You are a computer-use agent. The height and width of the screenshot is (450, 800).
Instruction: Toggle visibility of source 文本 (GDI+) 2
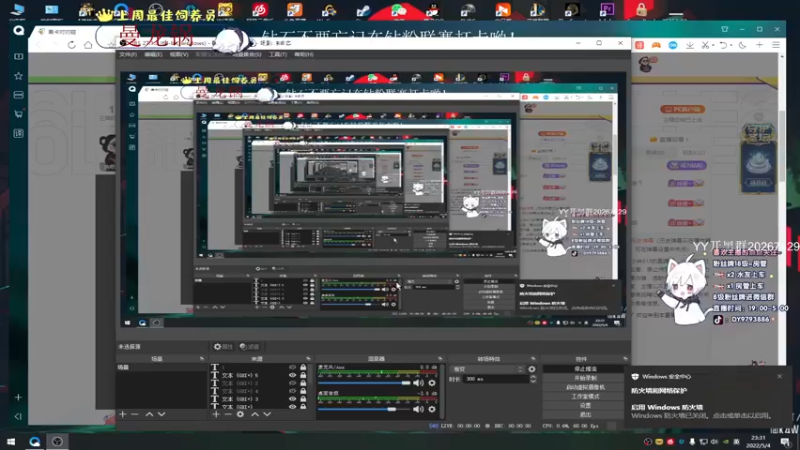point(292,383)
